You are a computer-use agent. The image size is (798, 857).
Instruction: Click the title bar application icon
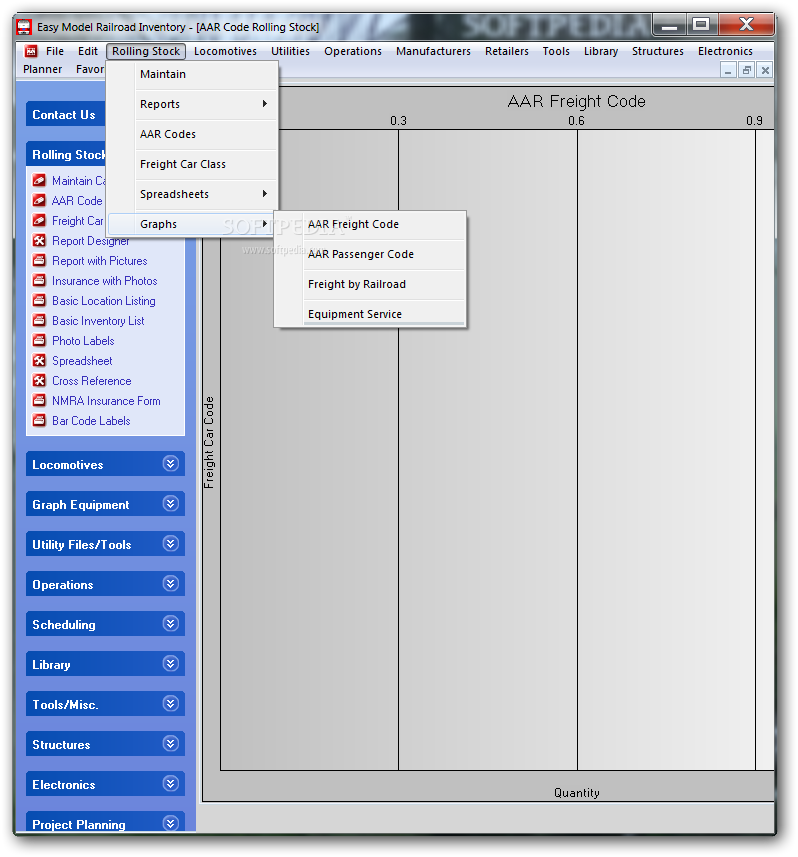pos(24,27)
